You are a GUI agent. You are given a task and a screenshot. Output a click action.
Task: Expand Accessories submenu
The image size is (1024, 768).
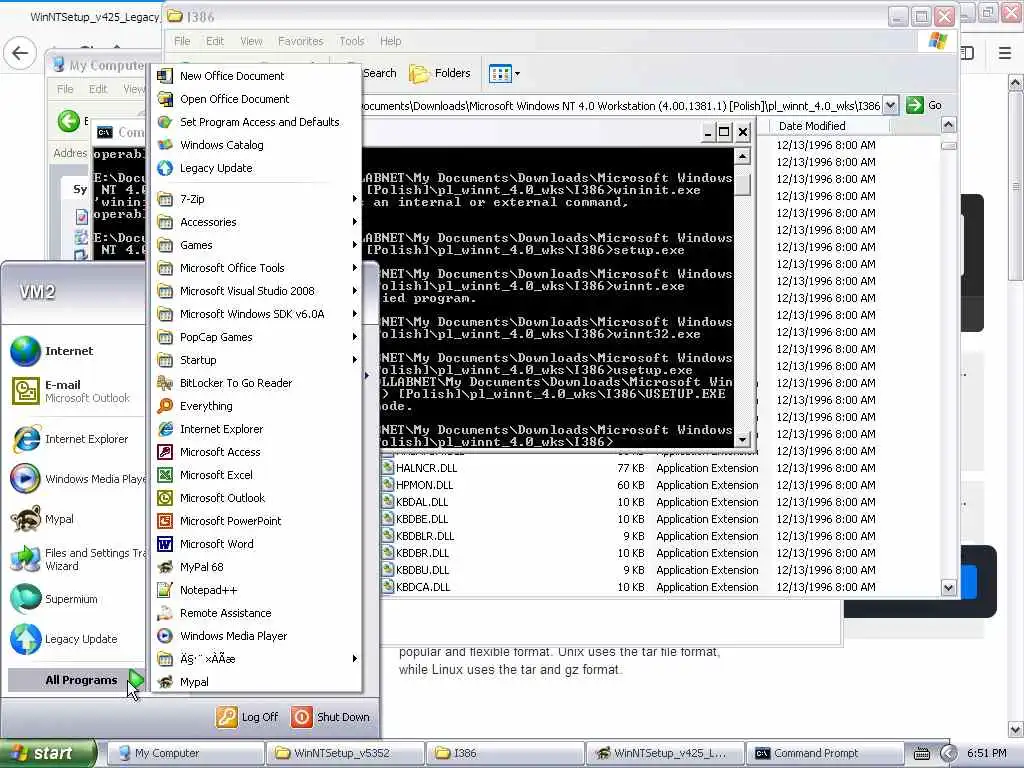click(x=257, y=222)
